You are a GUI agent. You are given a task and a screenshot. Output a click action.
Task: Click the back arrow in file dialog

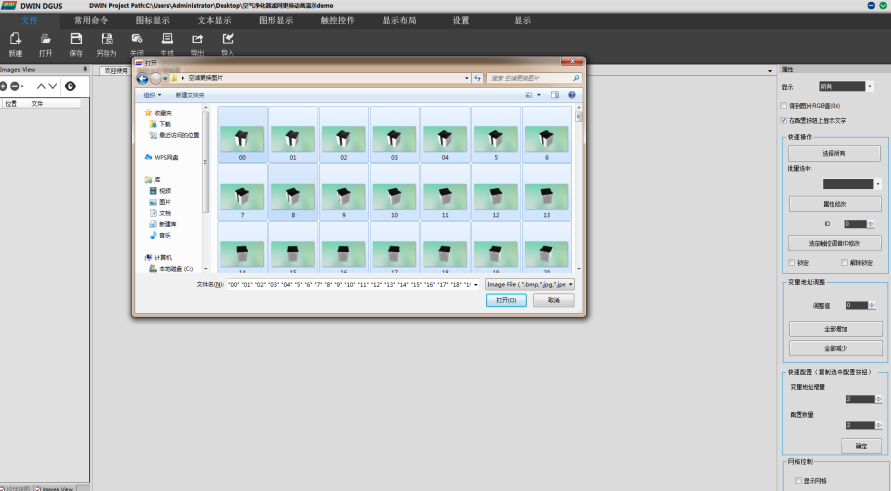(142, 78)
